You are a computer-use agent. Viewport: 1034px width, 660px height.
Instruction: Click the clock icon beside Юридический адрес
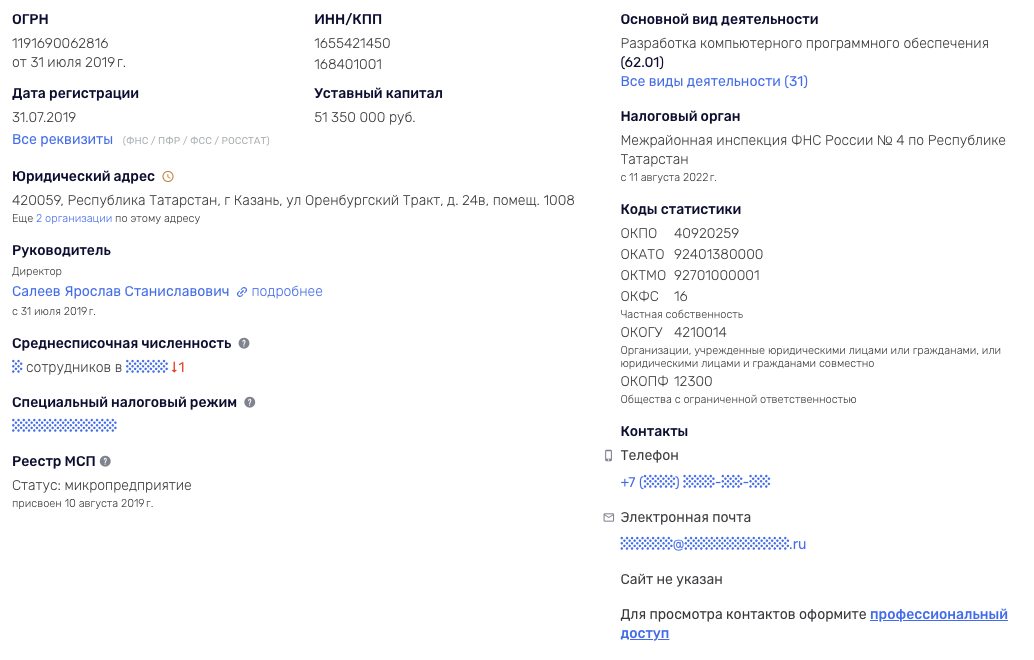(168, 176)
